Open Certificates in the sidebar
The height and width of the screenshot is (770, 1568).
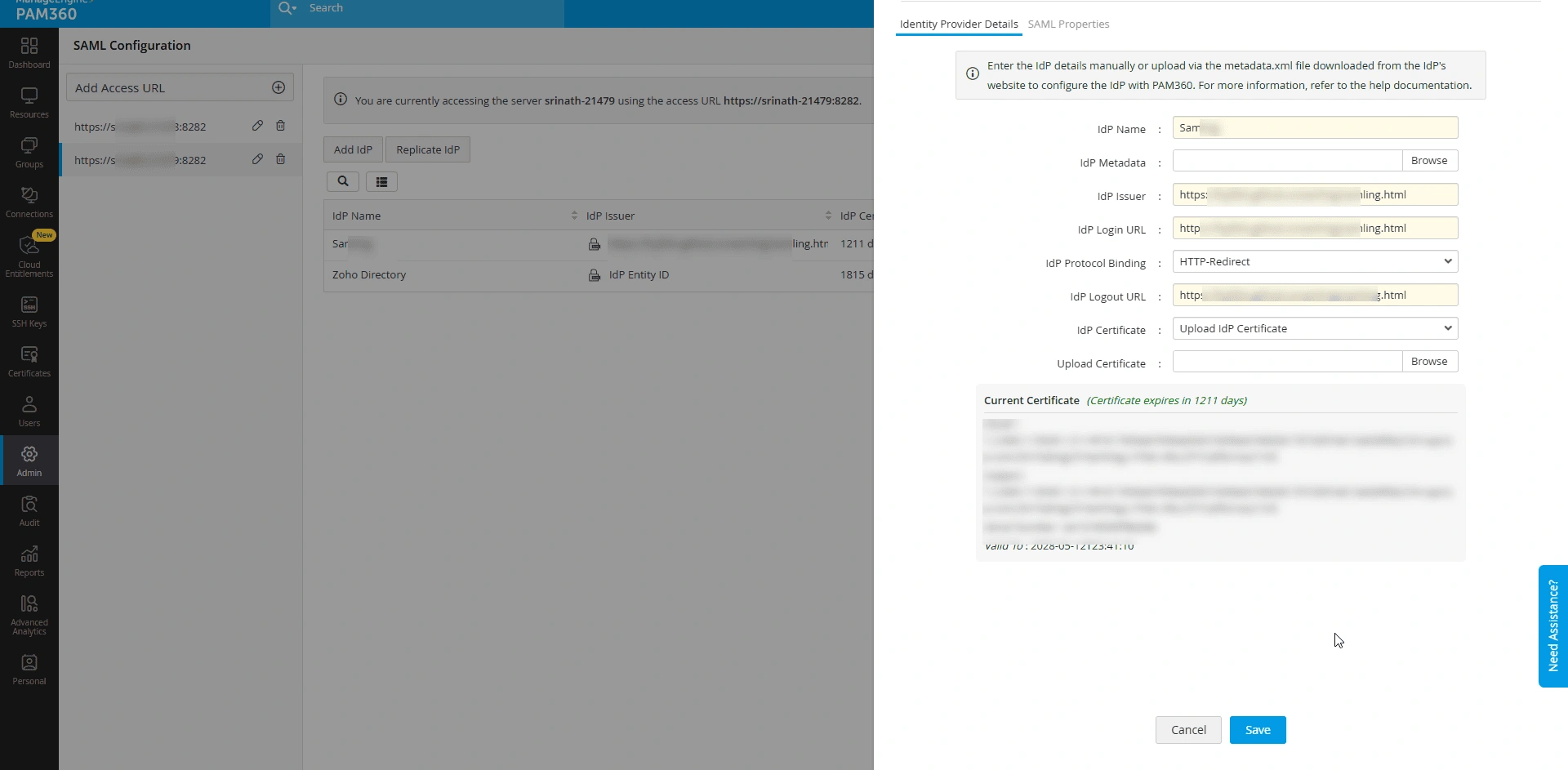point(29,362)
